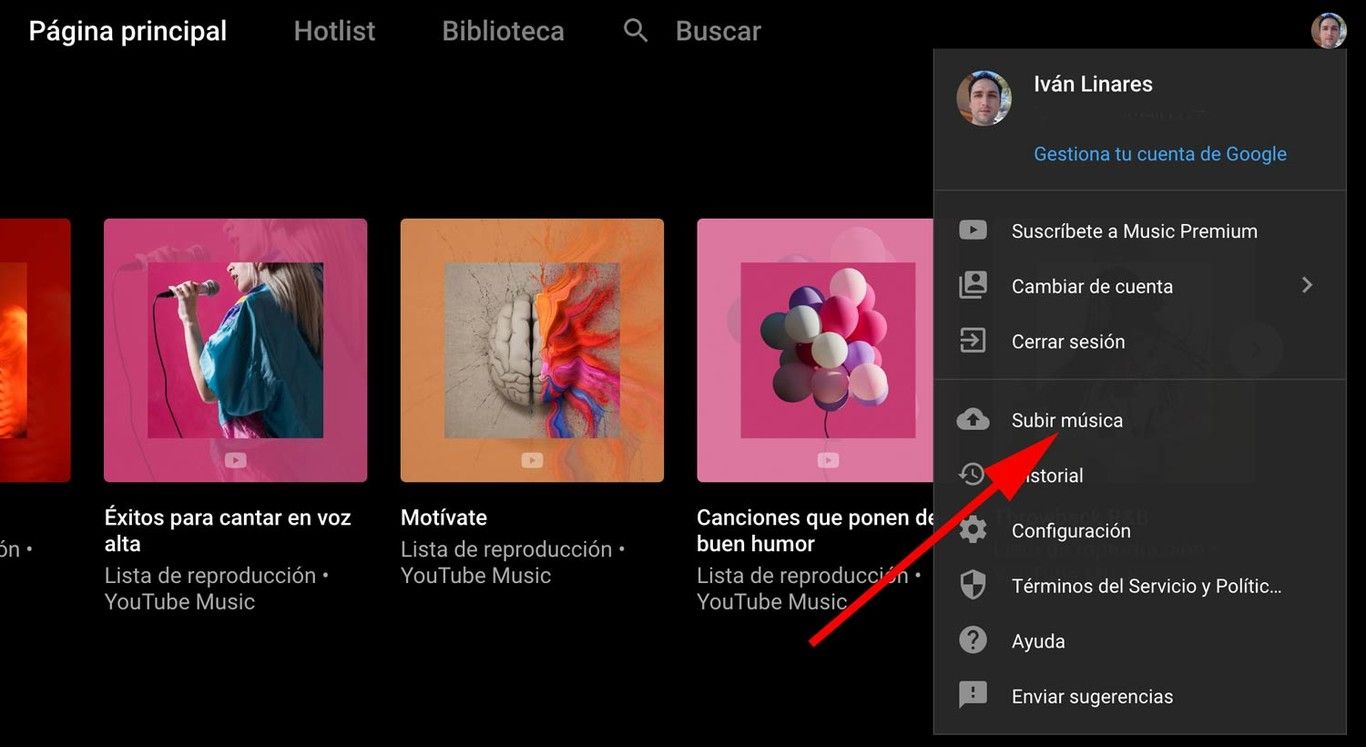Click YouTube logo on singer cover
This screenshot has height=747, width=1366.
pos(235,460)
